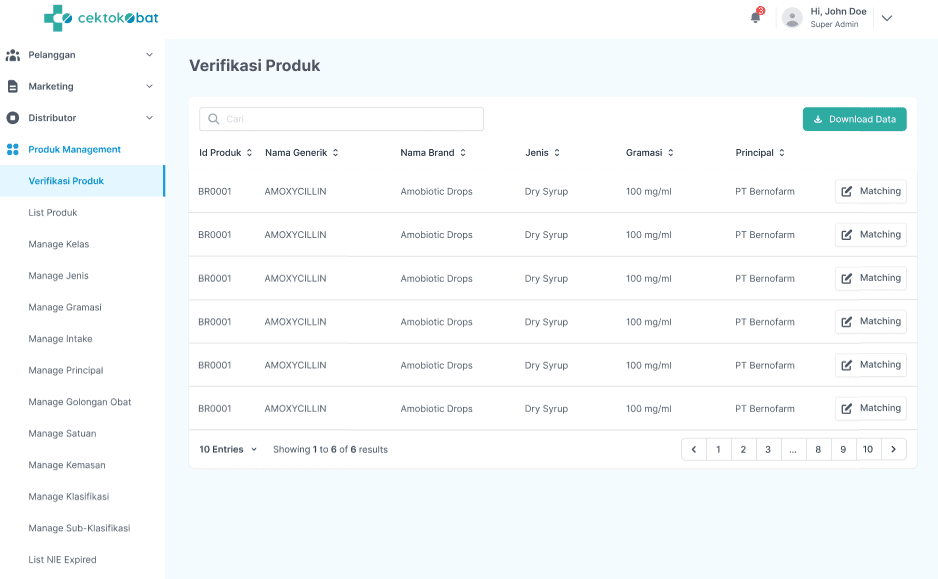The width and height of the screenshot is (938, 579).
Task: Click Matching button in first row
Action: click(870, 191)
